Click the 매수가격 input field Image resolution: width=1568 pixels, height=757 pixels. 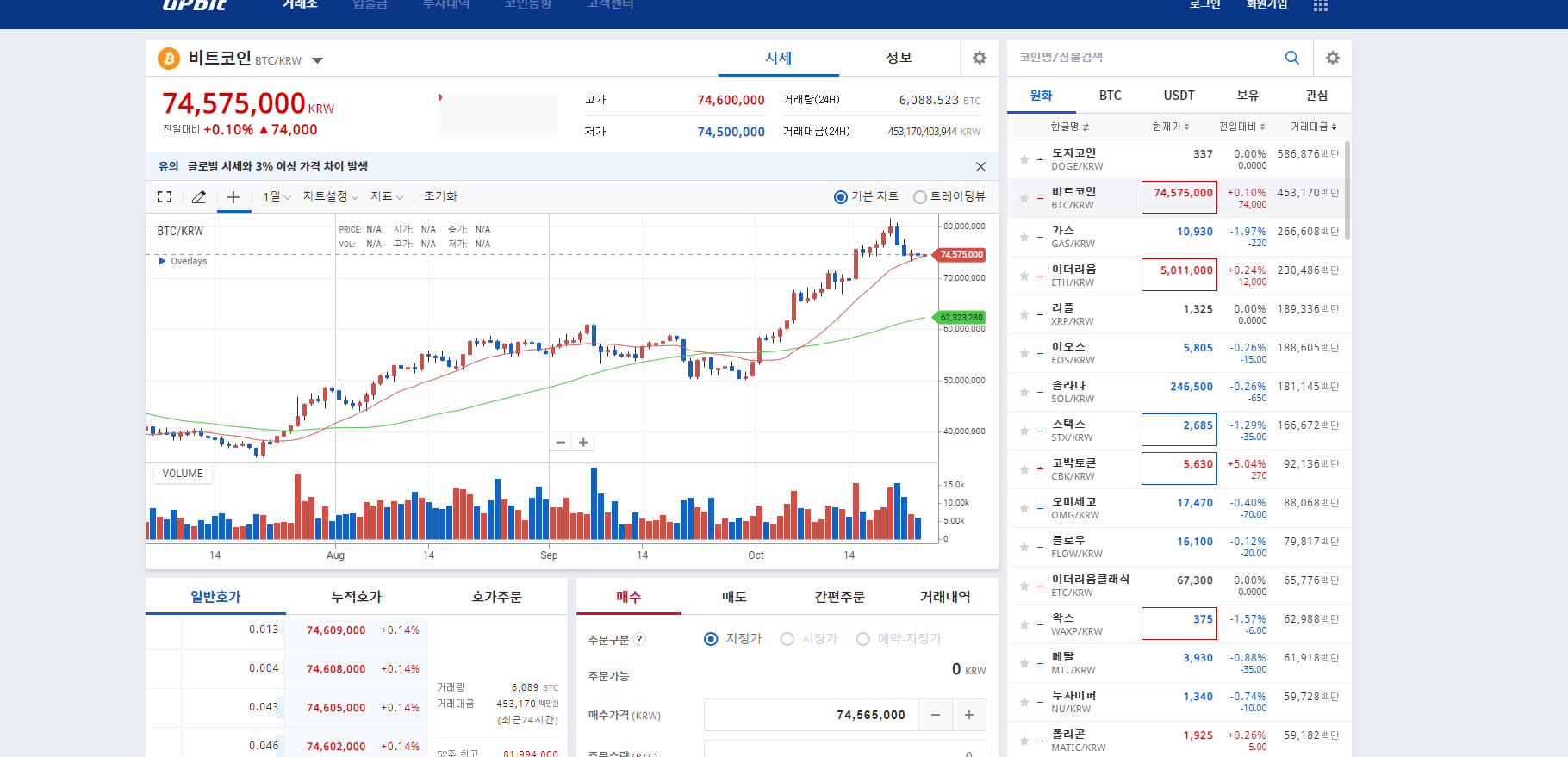click(x=812, y=715)
